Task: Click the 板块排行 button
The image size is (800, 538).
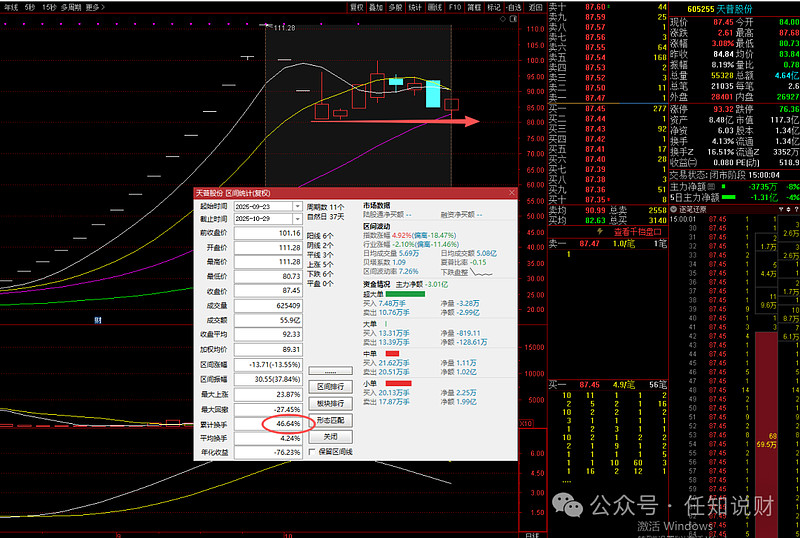Action: point(330,403)
